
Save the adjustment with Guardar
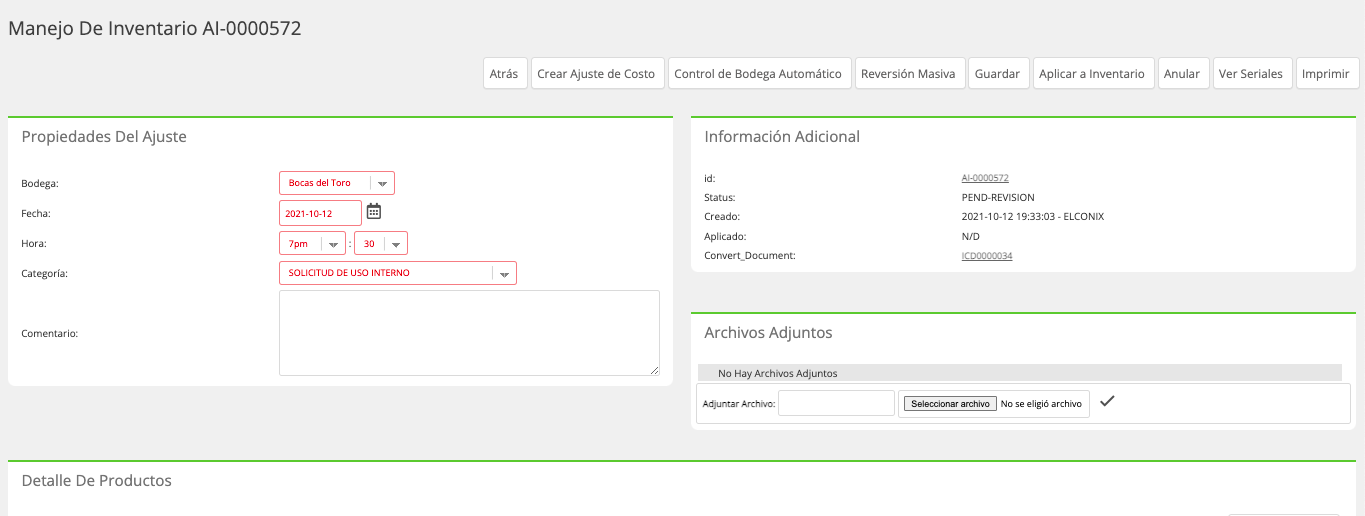click(x=998, y=74)
